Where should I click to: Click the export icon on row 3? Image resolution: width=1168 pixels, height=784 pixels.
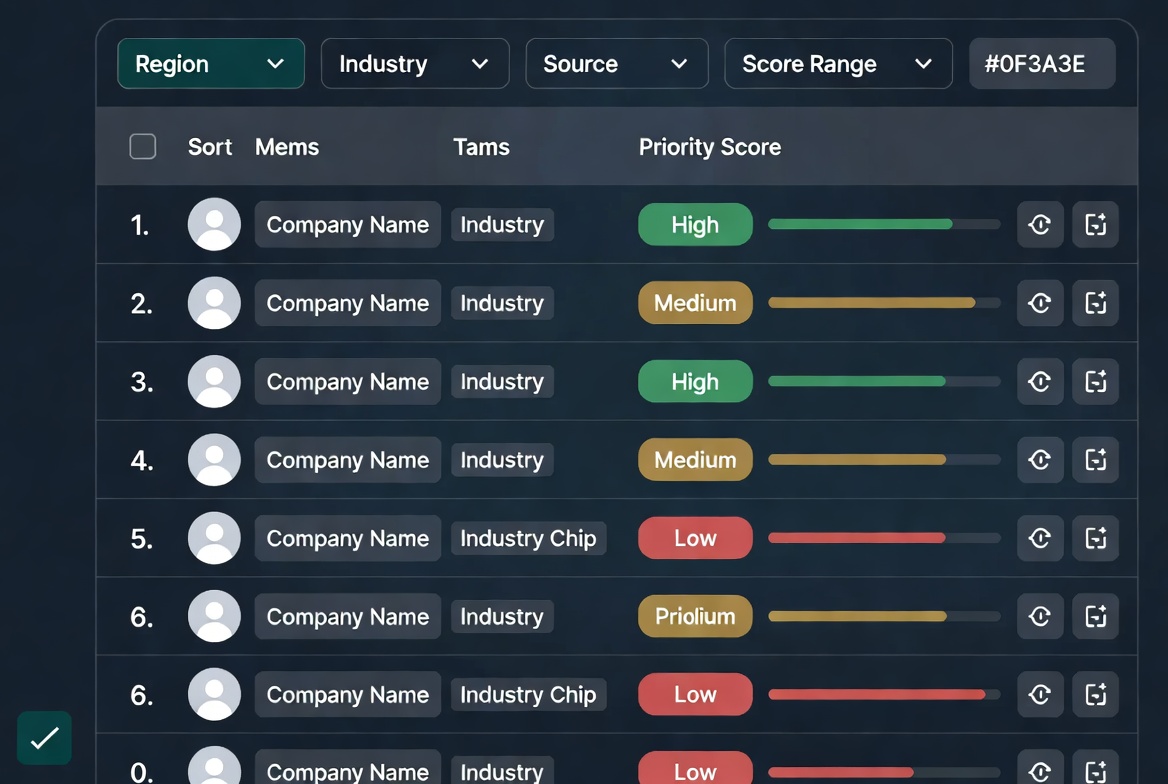click(x=1096, y=381)
